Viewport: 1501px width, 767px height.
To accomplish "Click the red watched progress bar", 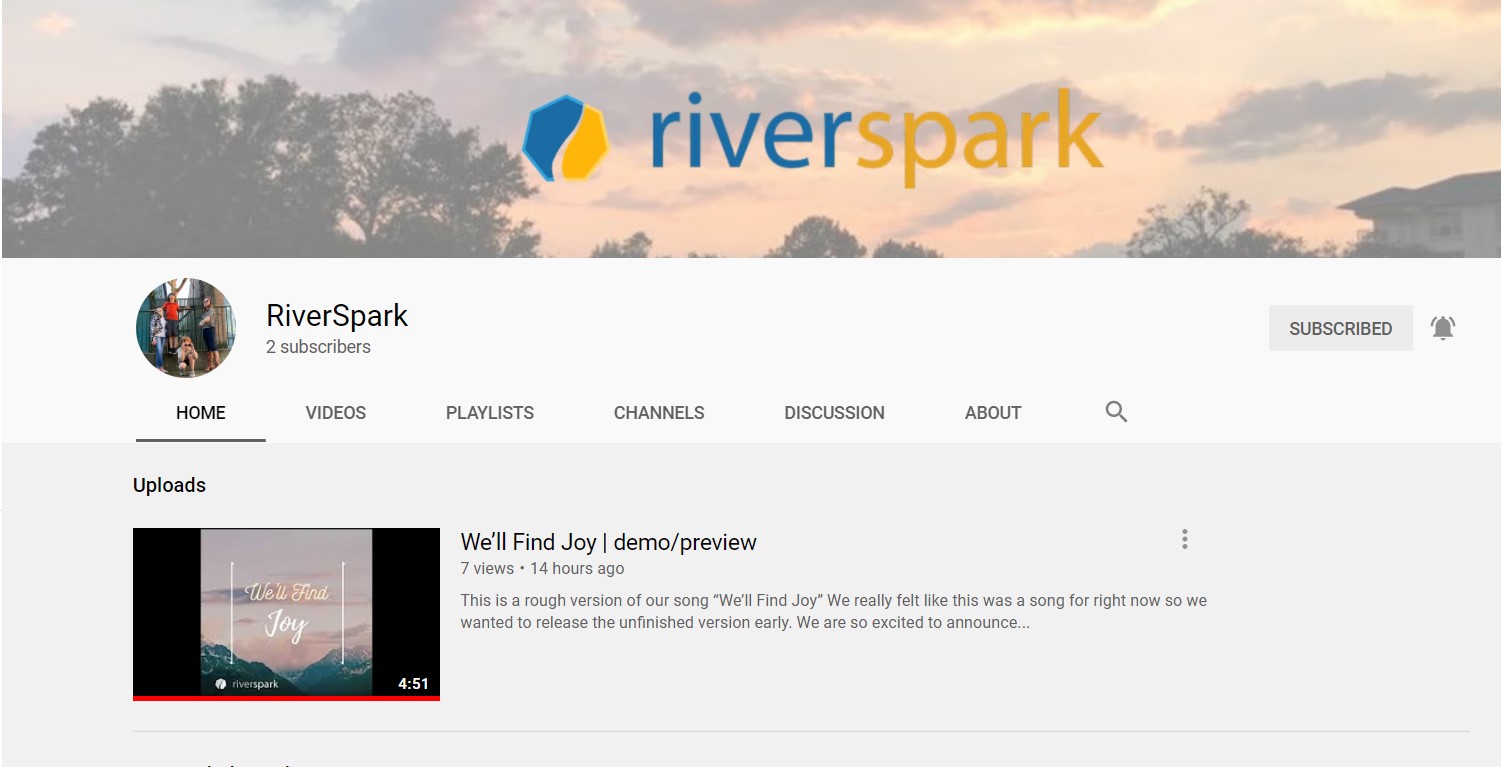I will pos(286,698).
